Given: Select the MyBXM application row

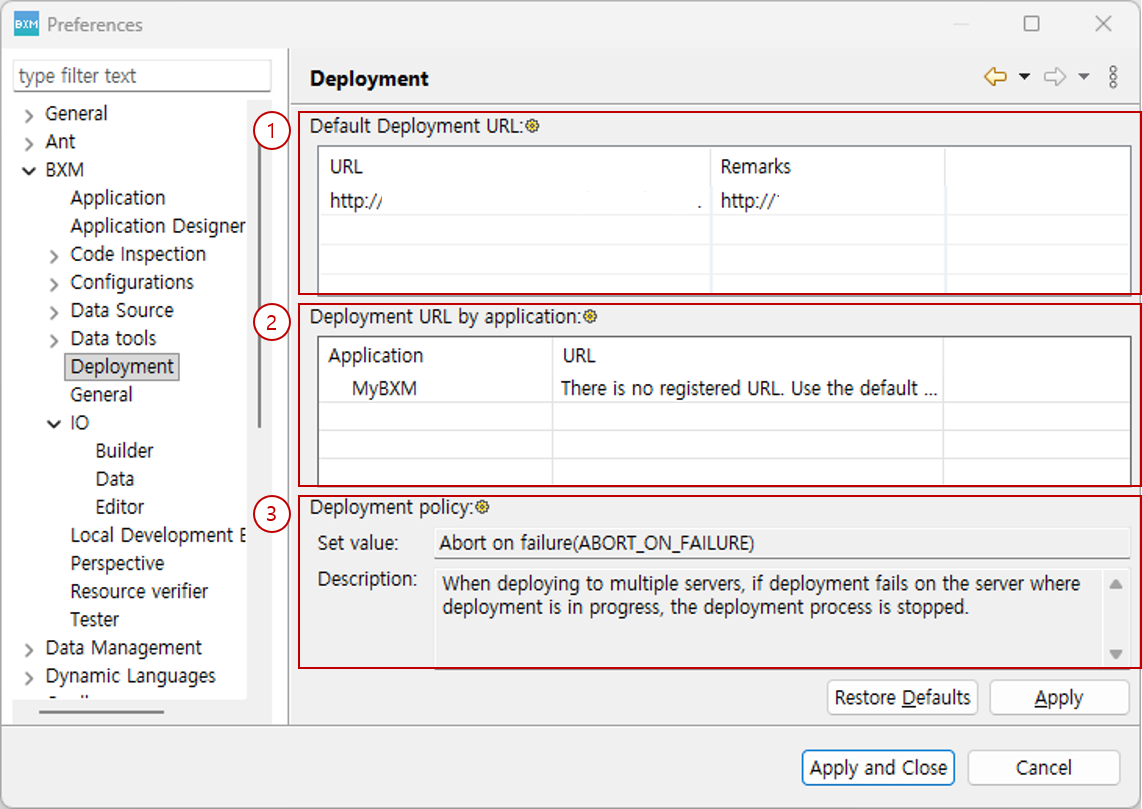Looking at the screenshot, I should 384,389.
